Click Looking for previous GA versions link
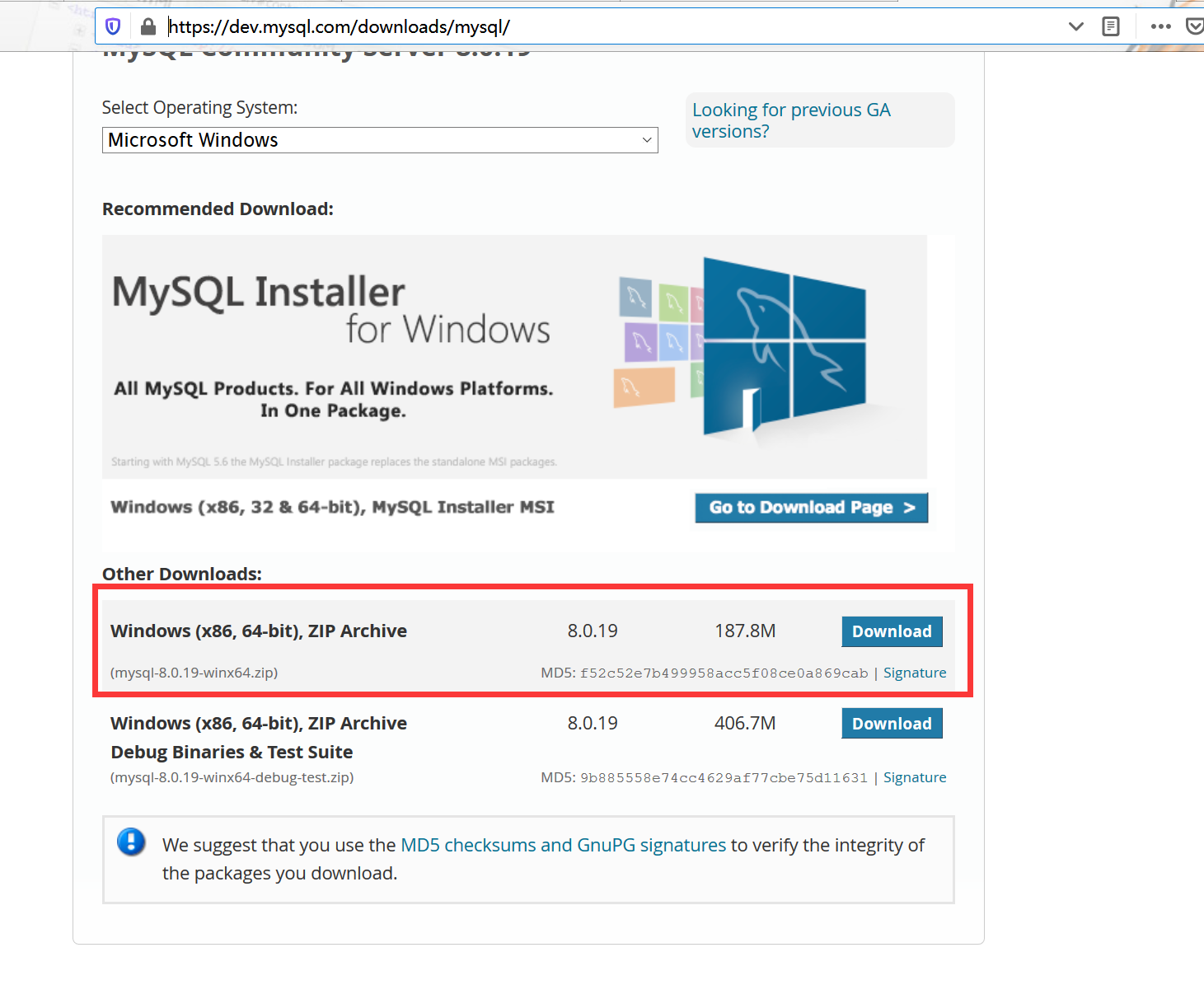The width and height of the screenshot is (1204, 985). pos(791,120)
